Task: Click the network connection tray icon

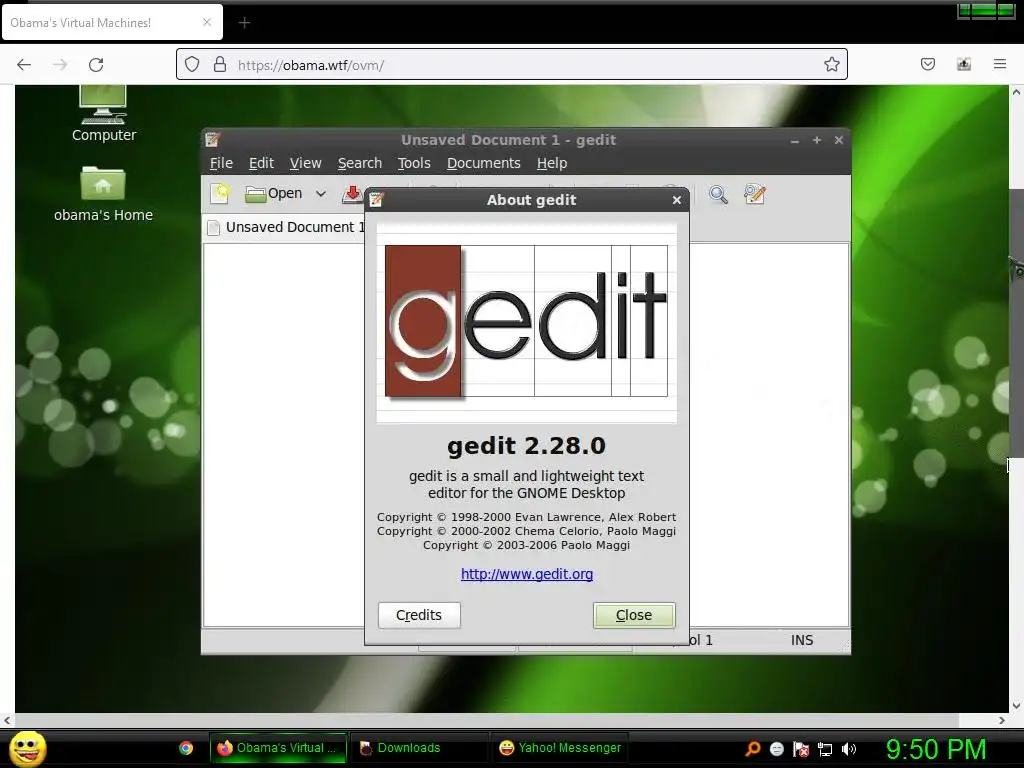Action: click(825, 749)
